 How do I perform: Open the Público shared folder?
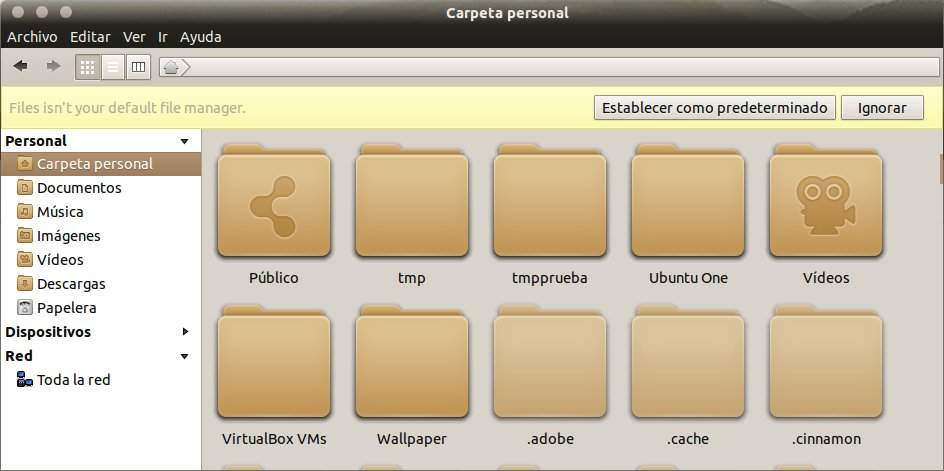click(274, 201)
